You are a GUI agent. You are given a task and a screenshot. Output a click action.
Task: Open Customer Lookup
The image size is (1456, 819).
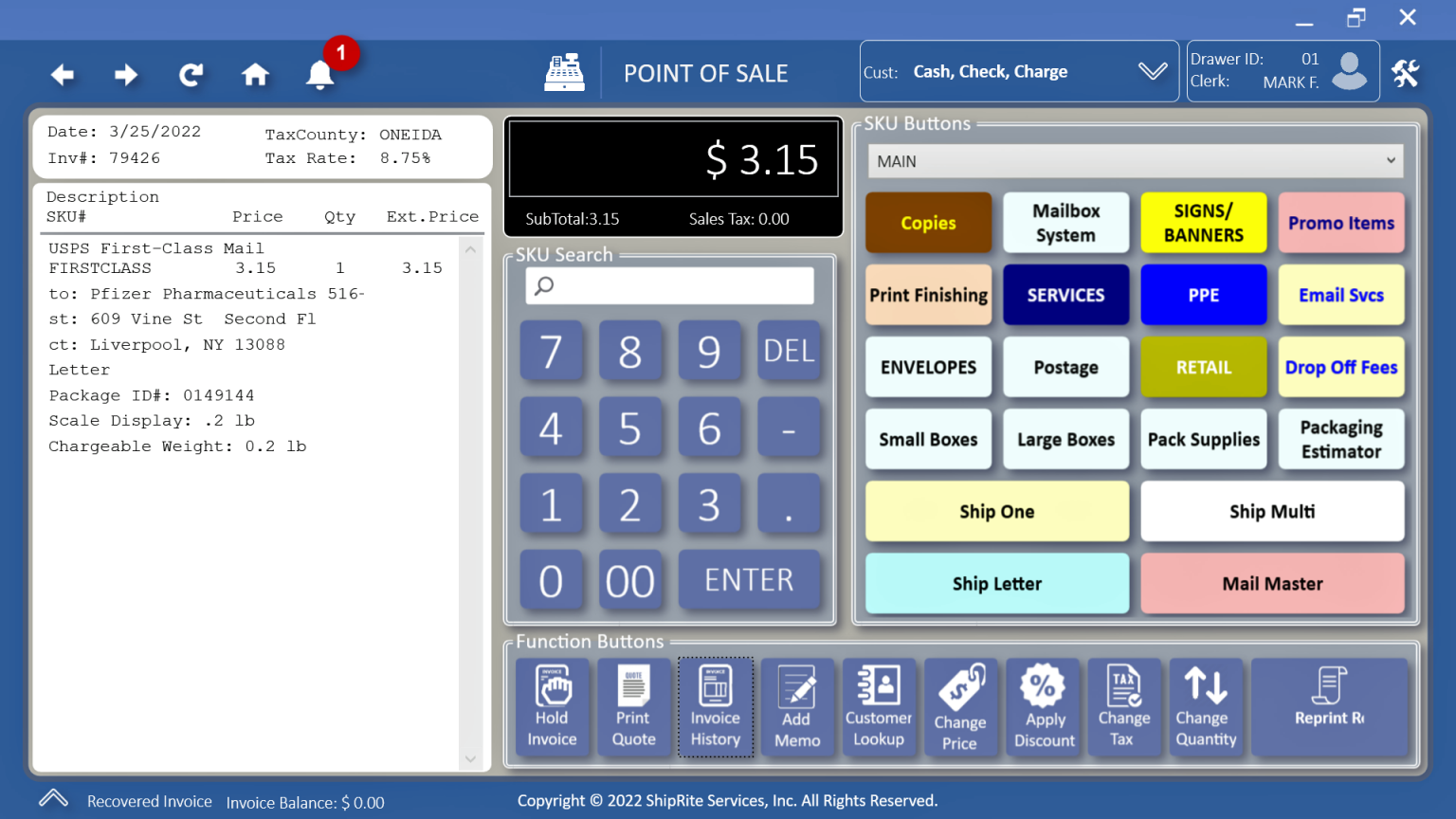pyautogui.click(x=880, y=707)
